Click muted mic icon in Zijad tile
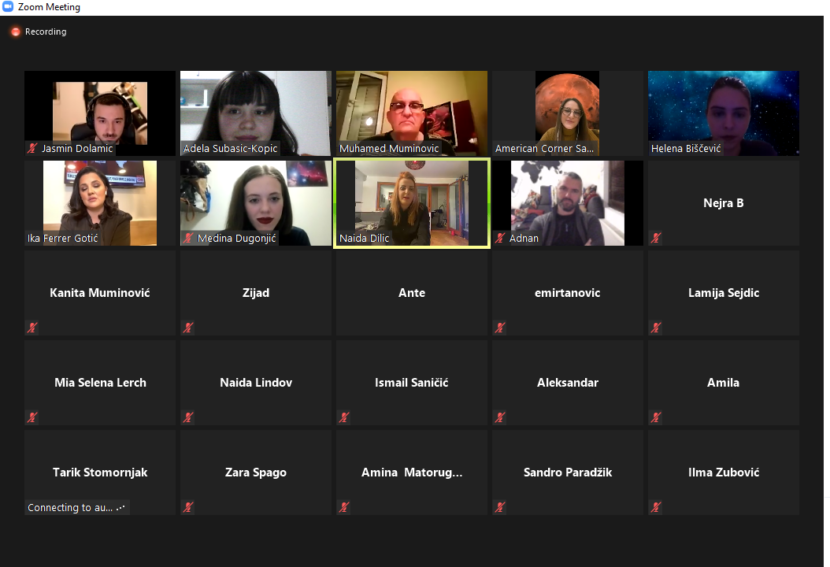The width and height of the screenshot is (830, 567). point(188,328)
